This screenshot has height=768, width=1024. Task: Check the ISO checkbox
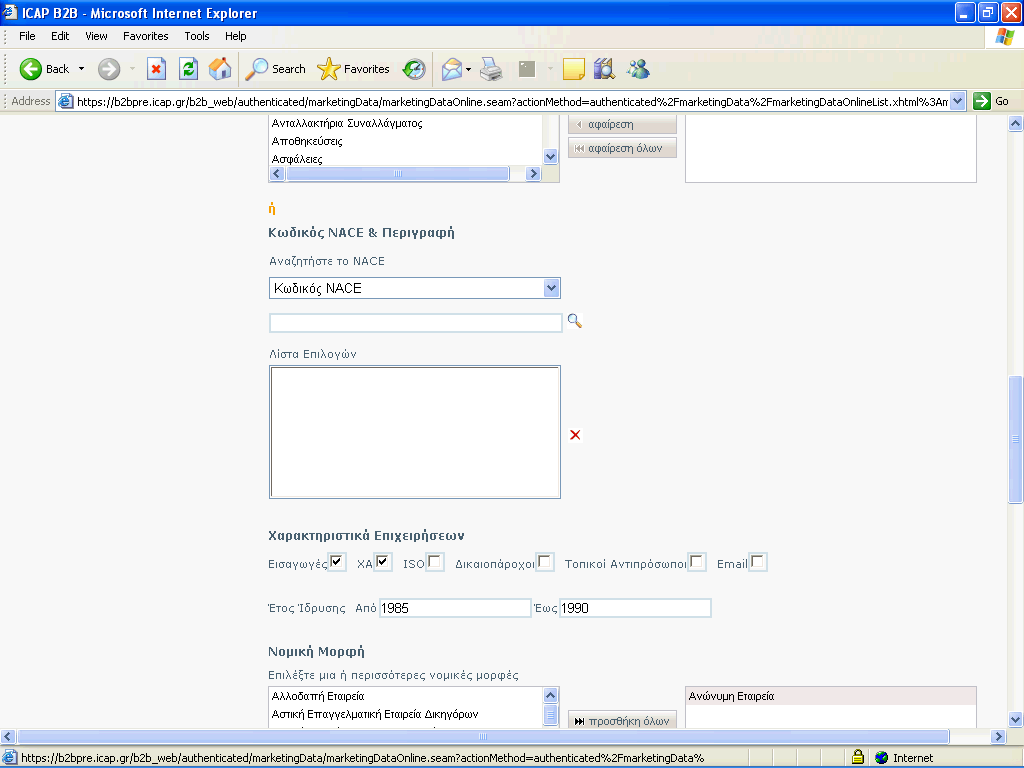point(435,562)
